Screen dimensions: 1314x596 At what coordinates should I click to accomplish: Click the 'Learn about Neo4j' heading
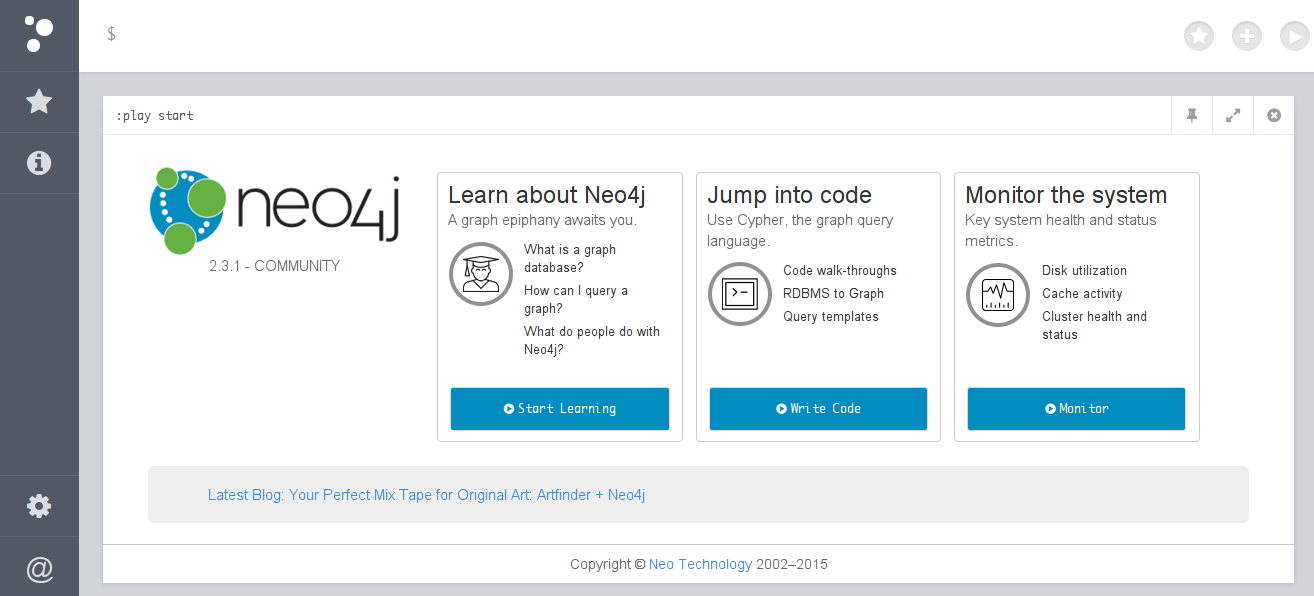point(546,195)
